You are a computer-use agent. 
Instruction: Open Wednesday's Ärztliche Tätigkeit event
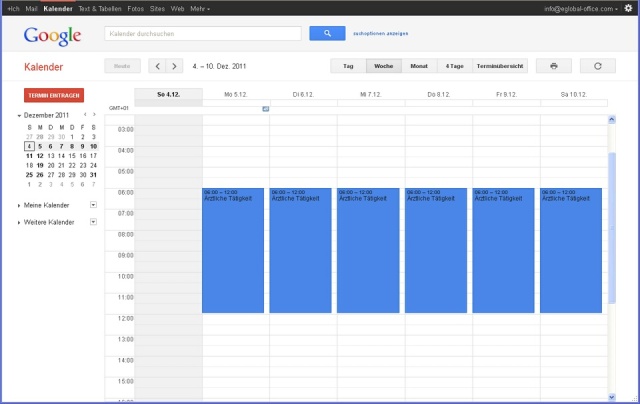[368, 251]
